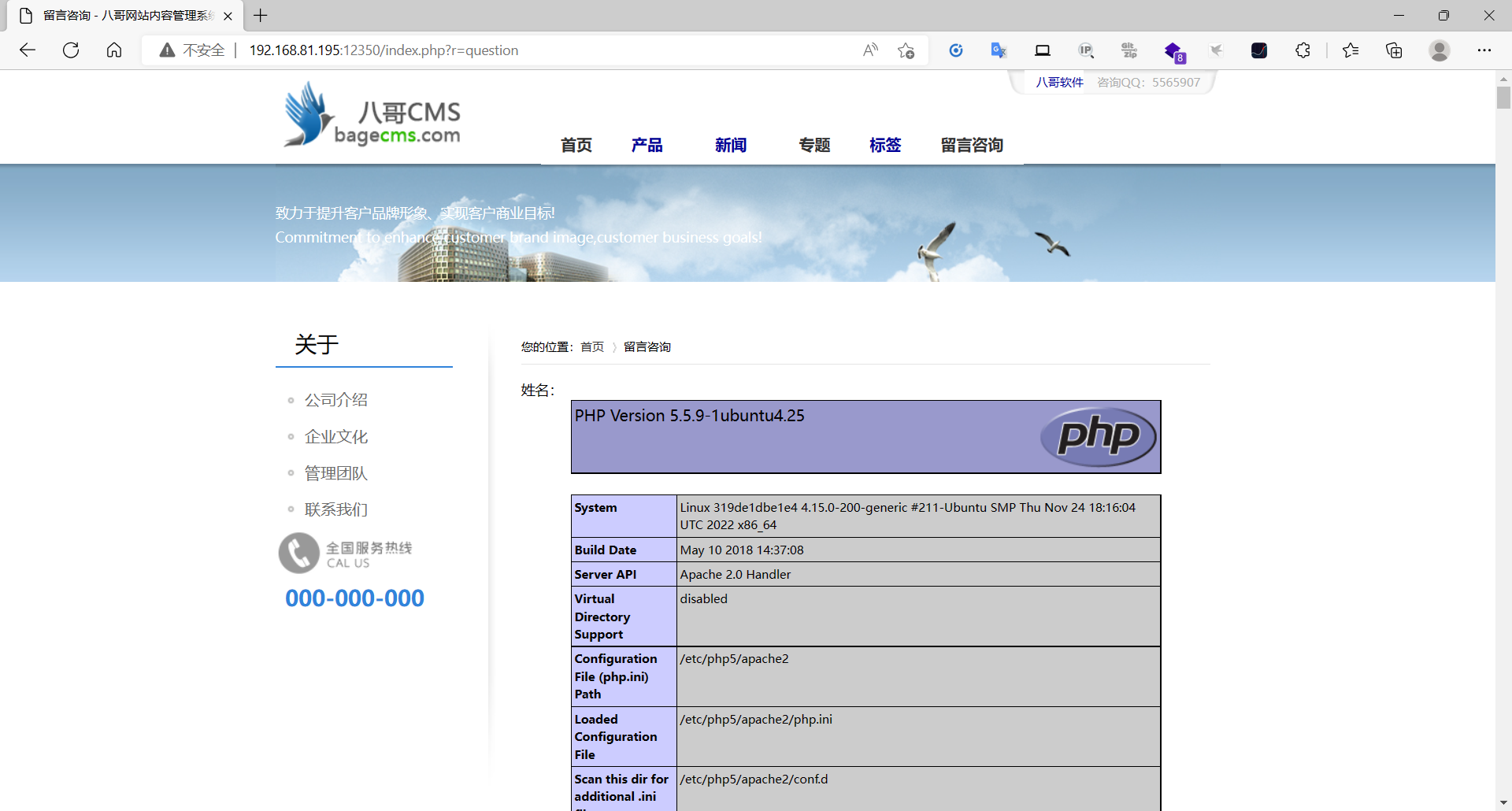Click the PHP Version 5.5.9-1ubuntu4.25 heading
This screenshot has height=811, width=1512.
(x=690, y=416)
